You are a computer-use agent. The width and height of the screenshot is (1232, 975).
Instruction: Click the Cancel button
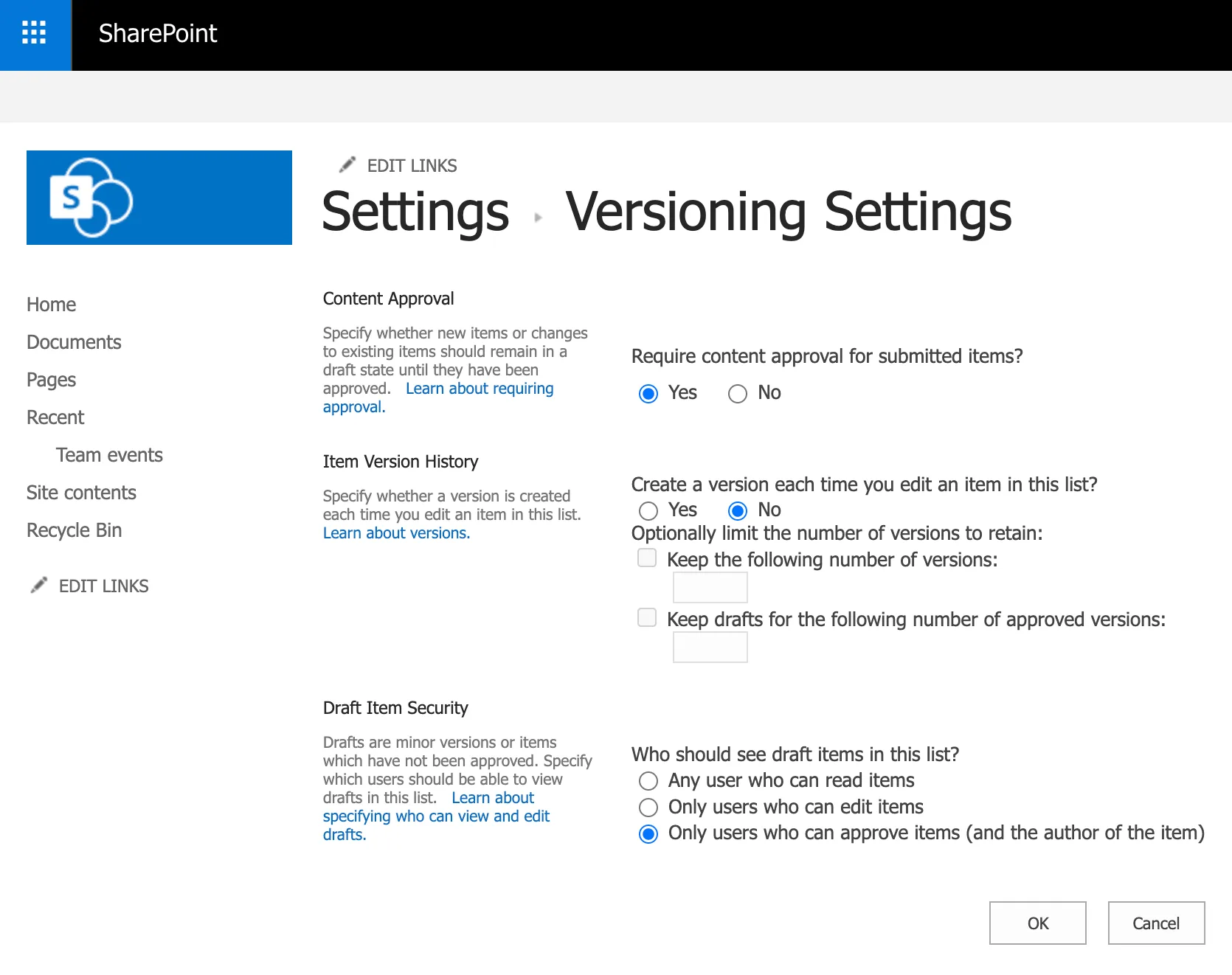[x=1156, y=923]
